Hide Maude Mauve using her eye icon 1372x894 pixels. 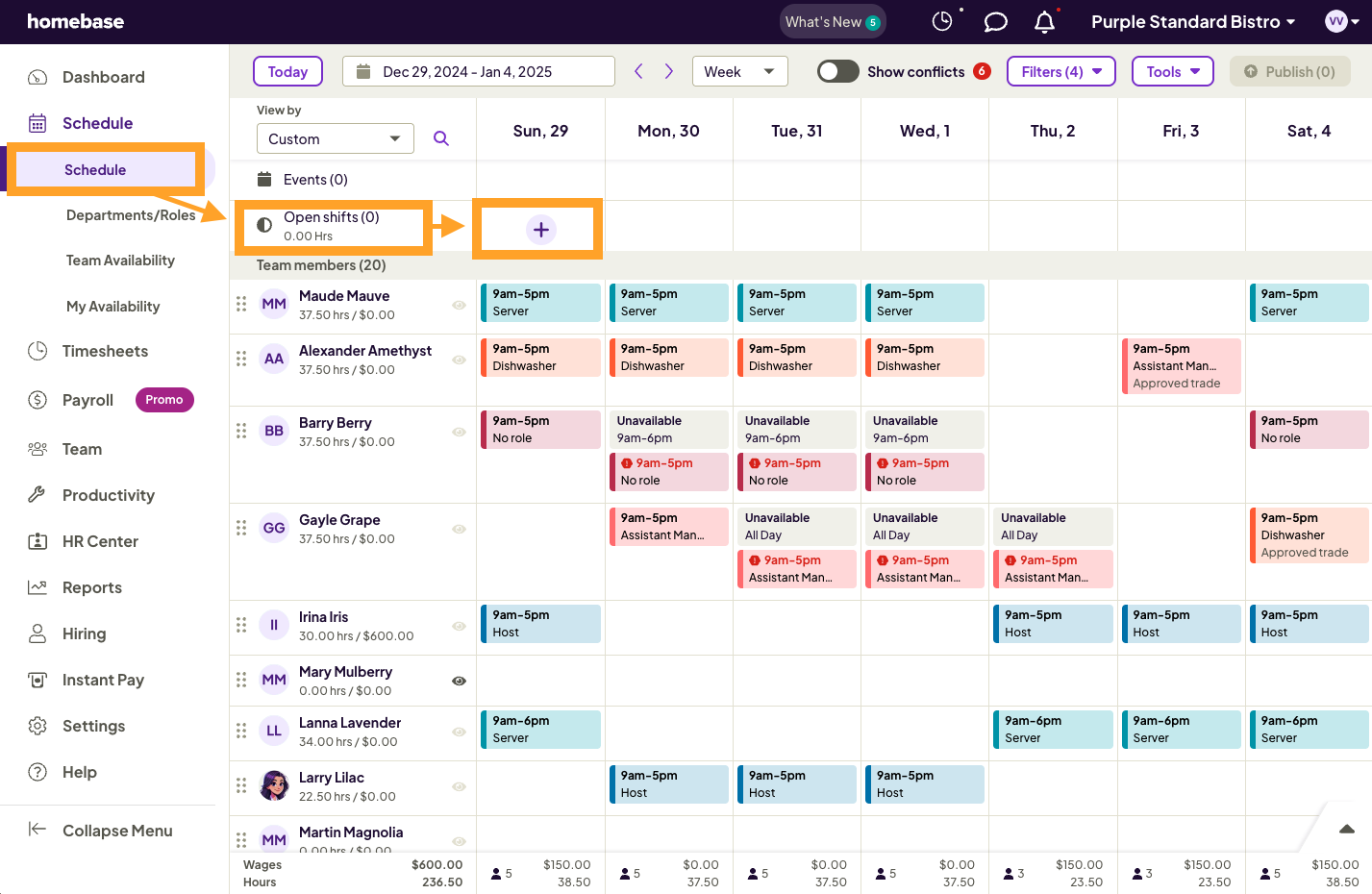click(459, 304)
